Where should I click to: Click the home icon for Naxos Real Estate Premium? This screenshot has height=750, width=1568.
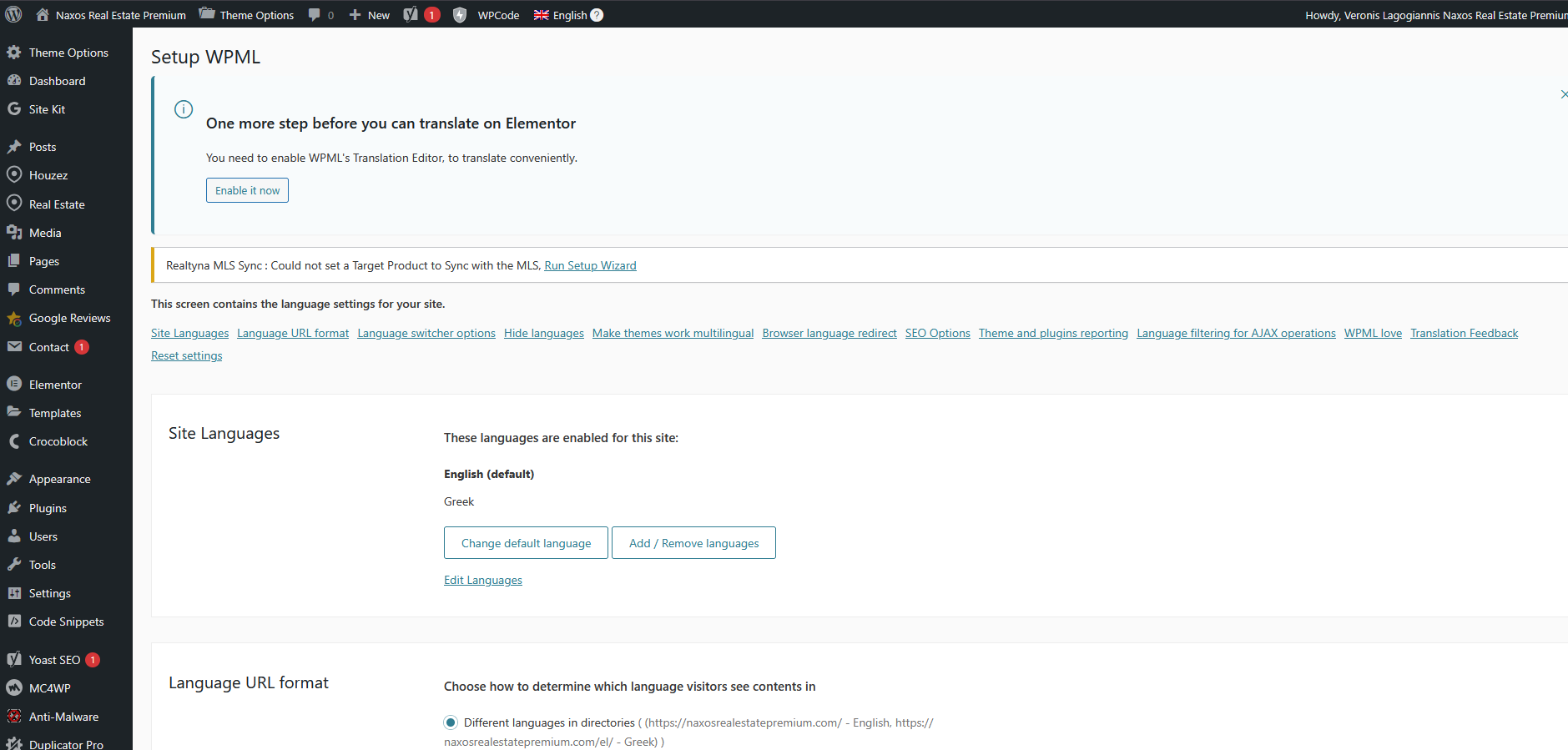(43, 14)
